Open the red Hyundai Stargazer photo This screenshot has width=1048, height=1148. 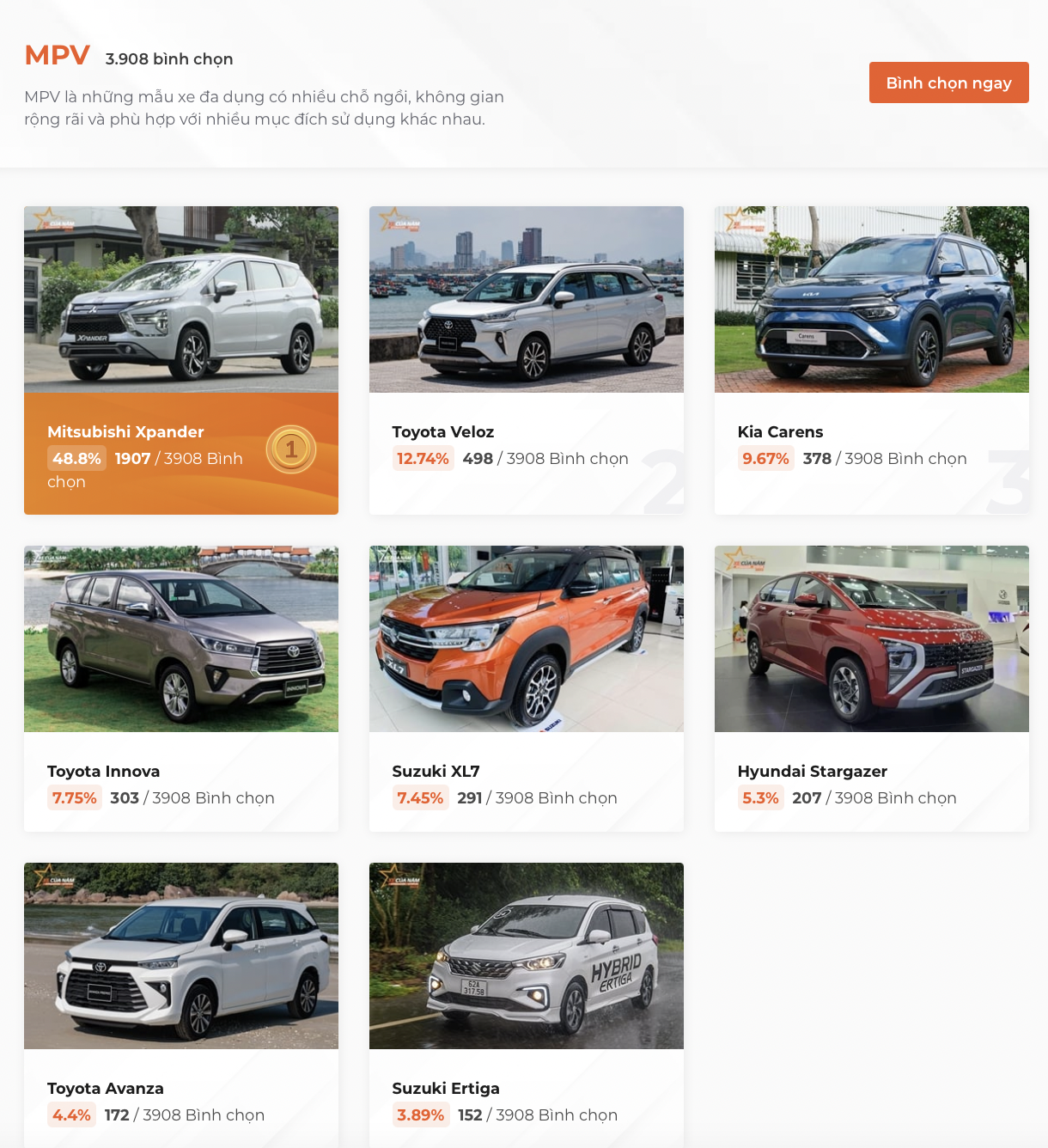872,638
